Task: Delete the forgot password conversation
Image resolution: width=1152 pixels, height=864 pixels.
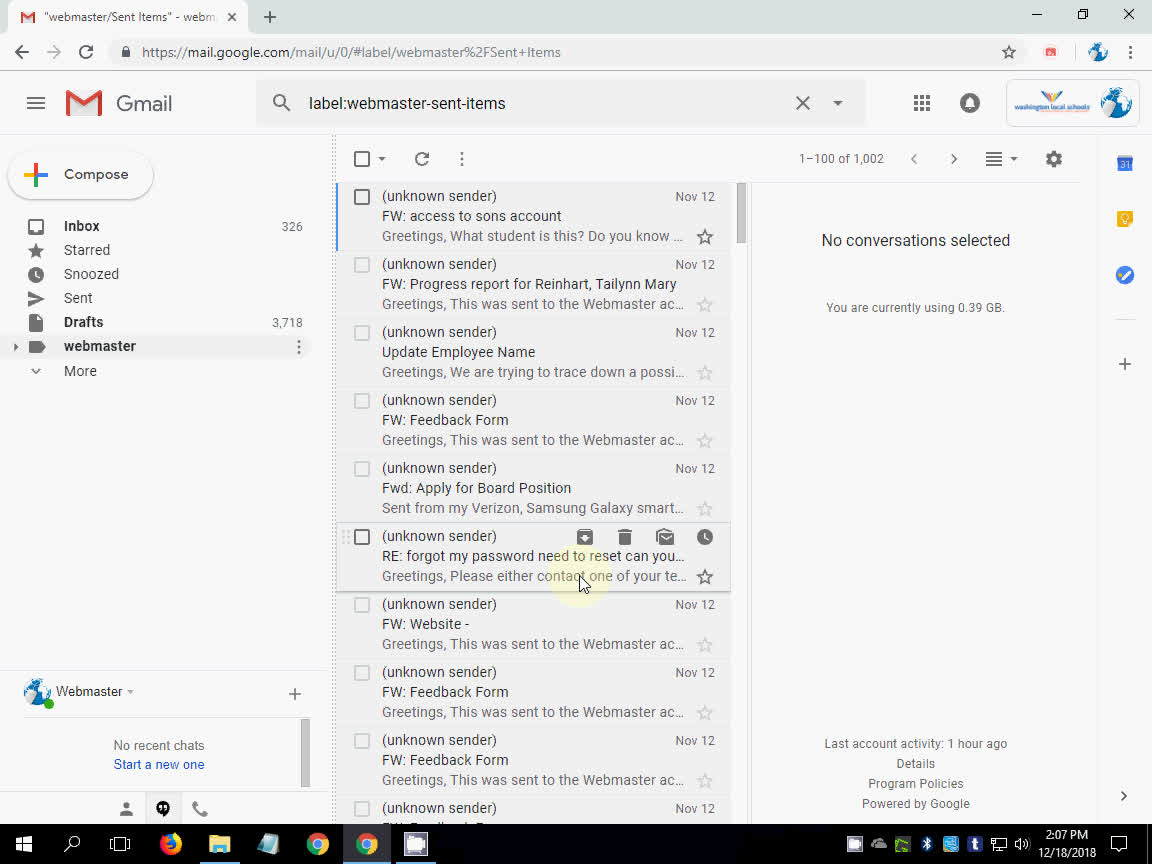Action: click(625, 537)
